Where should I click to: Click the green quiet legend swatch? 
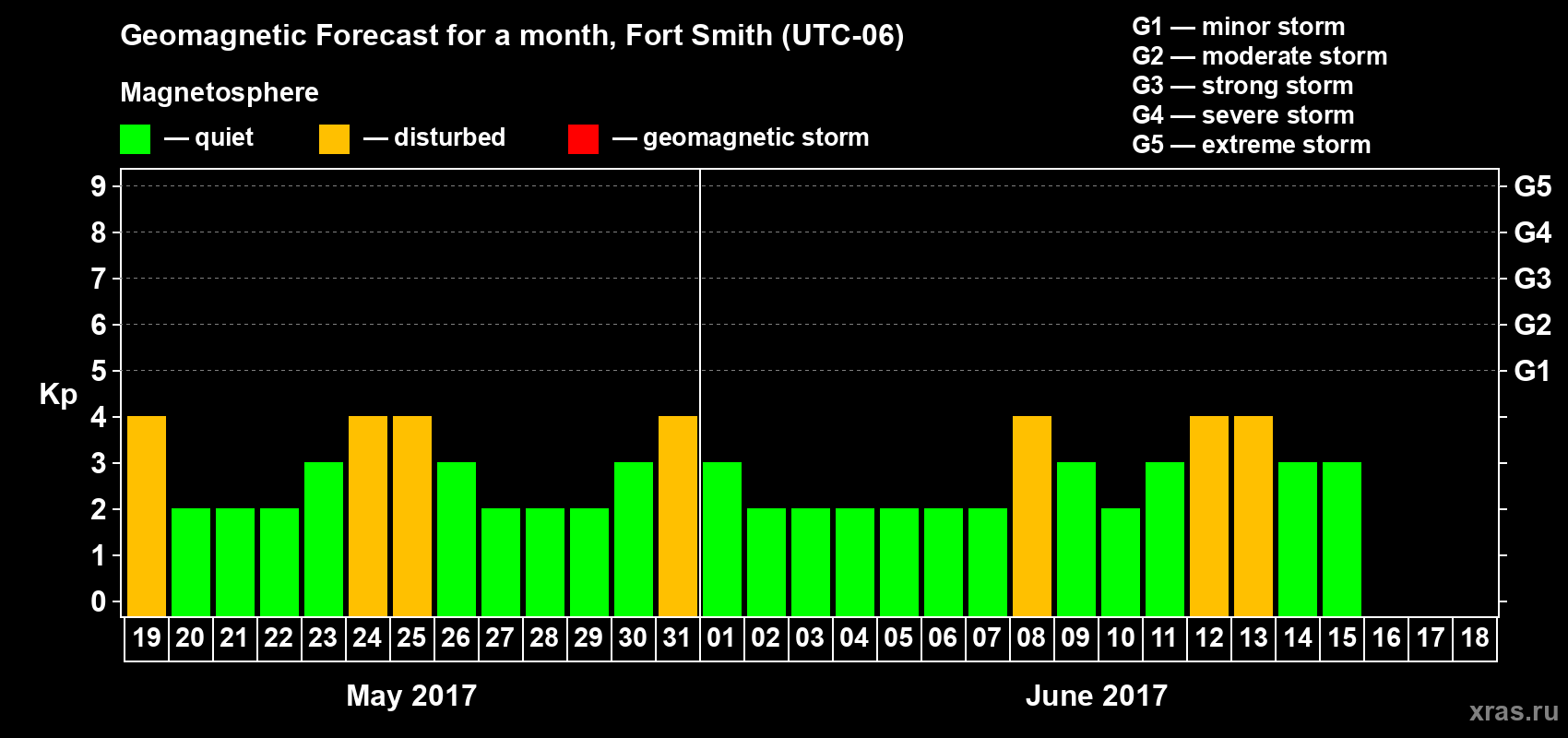[x=135, y=139]
